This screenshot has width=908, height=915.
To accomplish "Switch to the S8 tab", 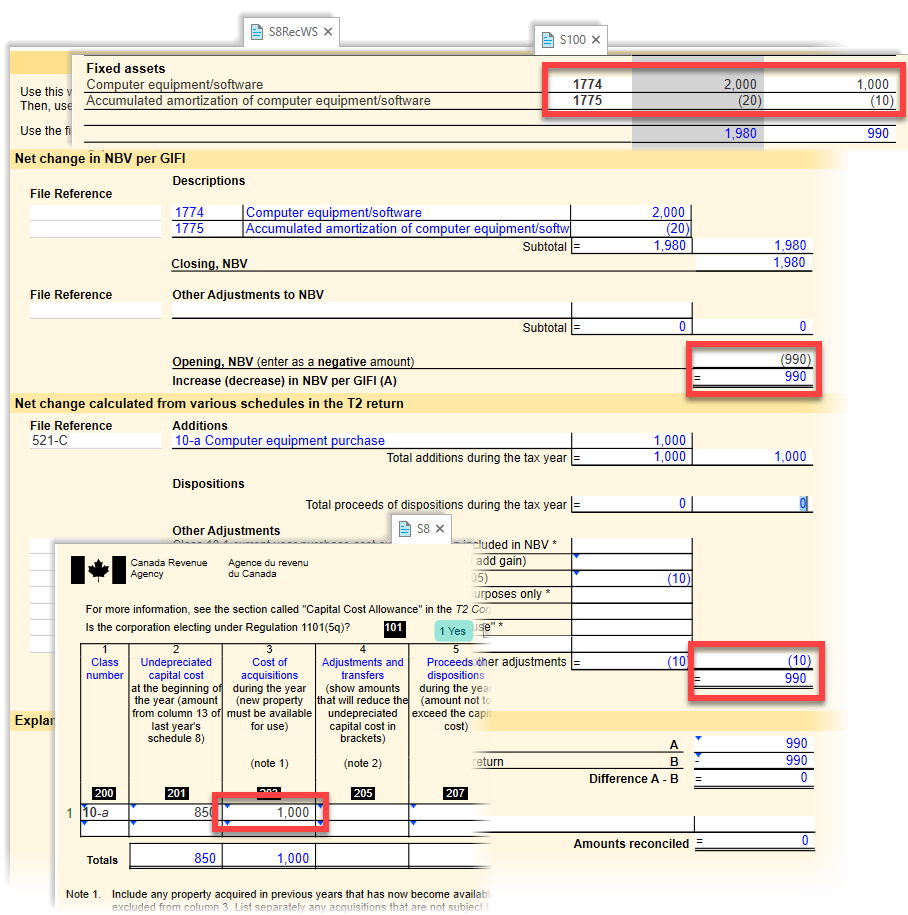I will click(421, 529).
